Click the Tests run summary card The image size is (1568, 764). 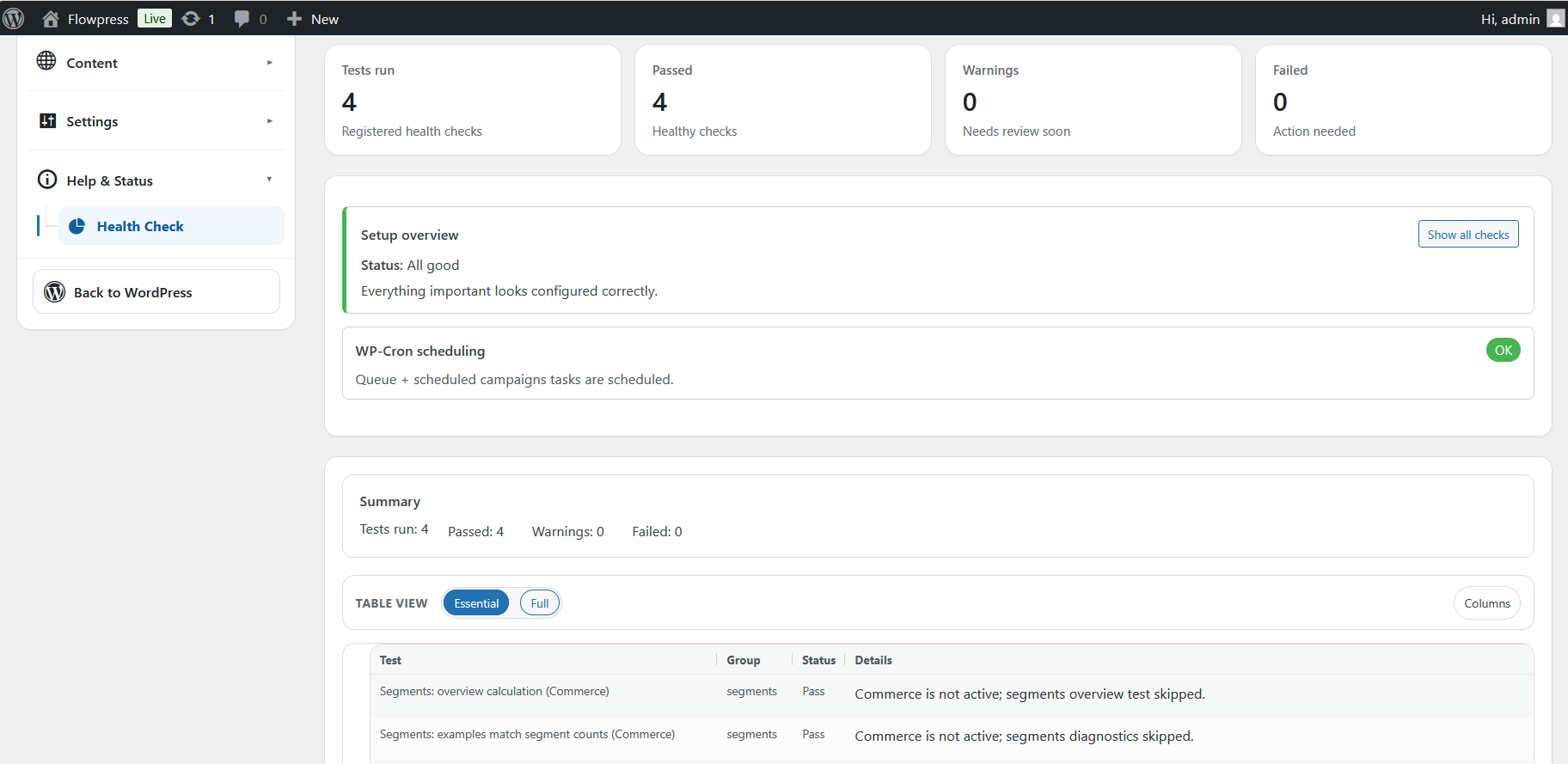click(x=473, y=100)
